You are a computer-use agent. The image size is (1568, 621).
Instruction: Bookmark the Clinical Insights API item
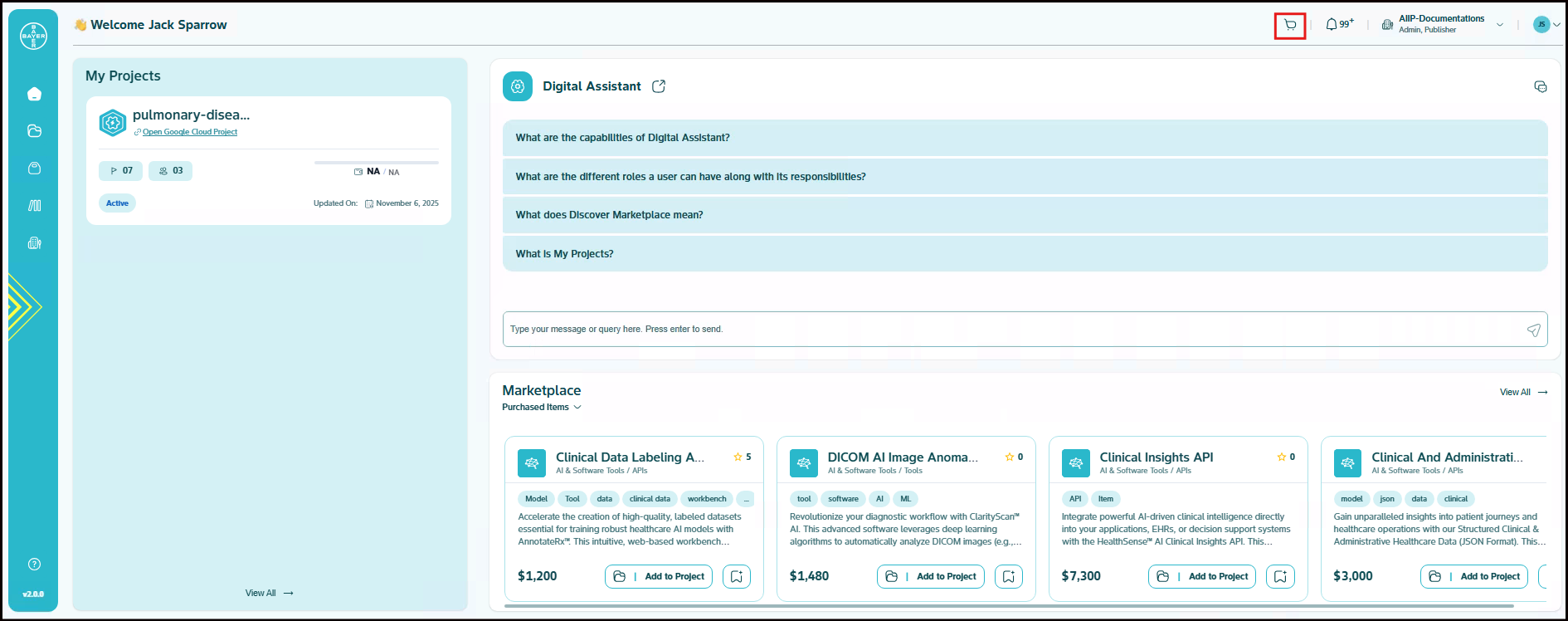pyautogui.click(x=1280, y=576)
